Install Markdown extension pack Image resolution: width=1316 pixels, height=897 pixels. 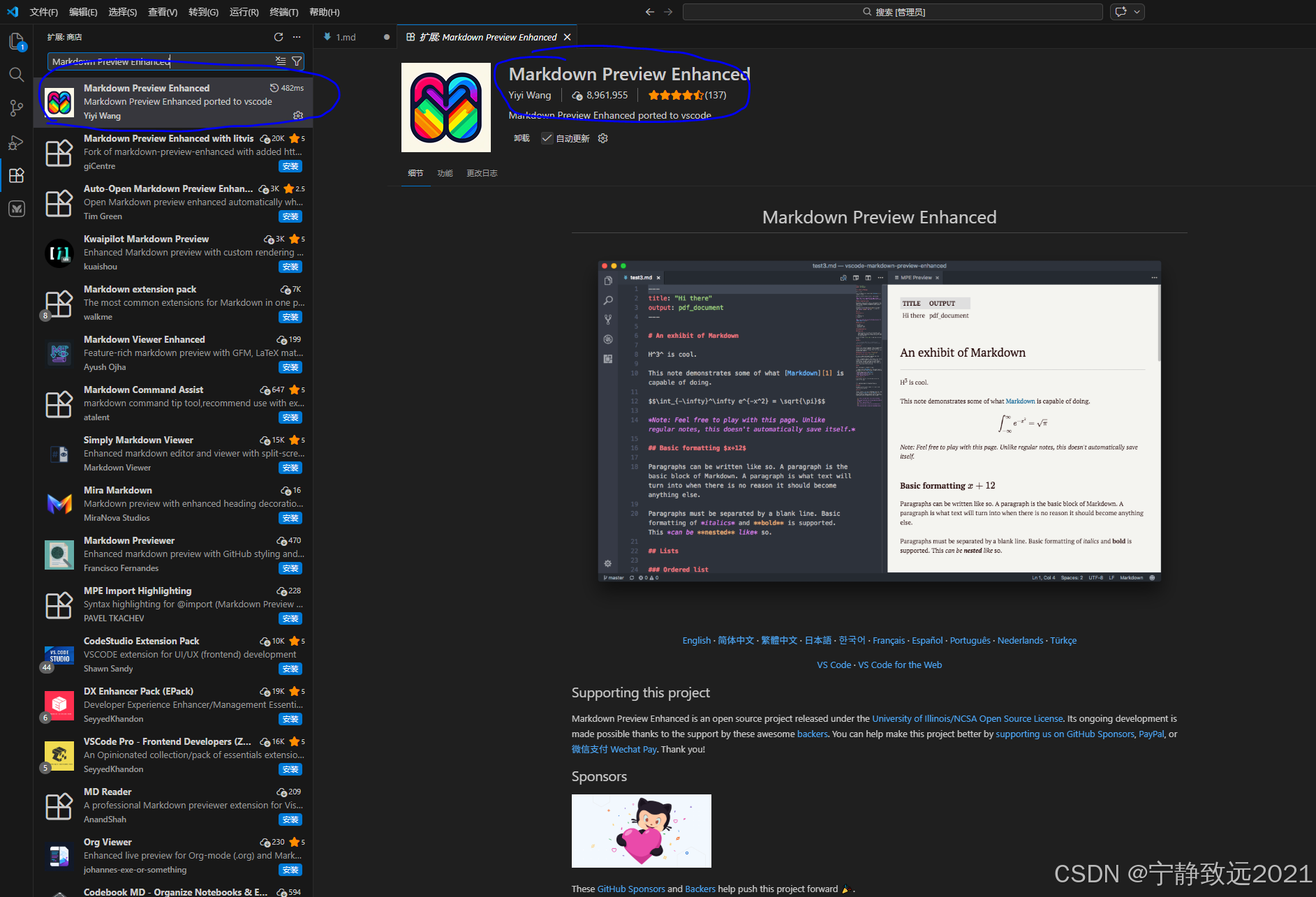click(x=290, y=317)
